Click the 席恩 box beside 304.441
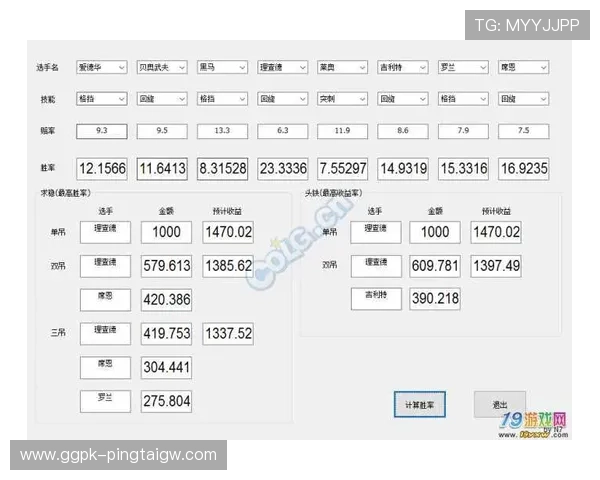 tap(105, 367)
